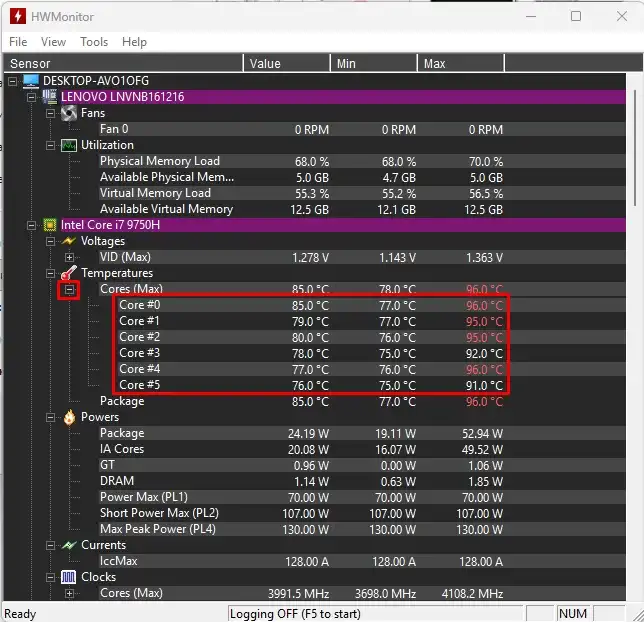The height and width of the screenshot is (622, 644).
Task: Click the 4108.2 MHz max clock value
Action: [472, 594]
